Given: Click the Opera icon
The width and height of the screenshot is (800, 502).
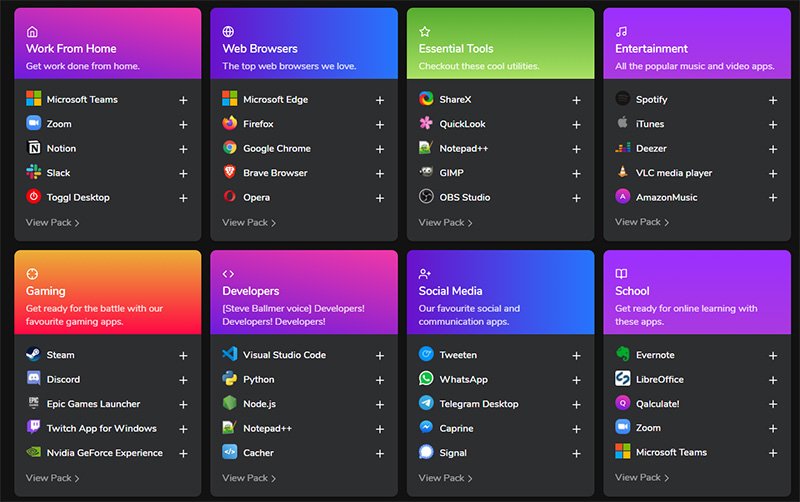Looking at the screenshot, I should (x=230, y=196).
